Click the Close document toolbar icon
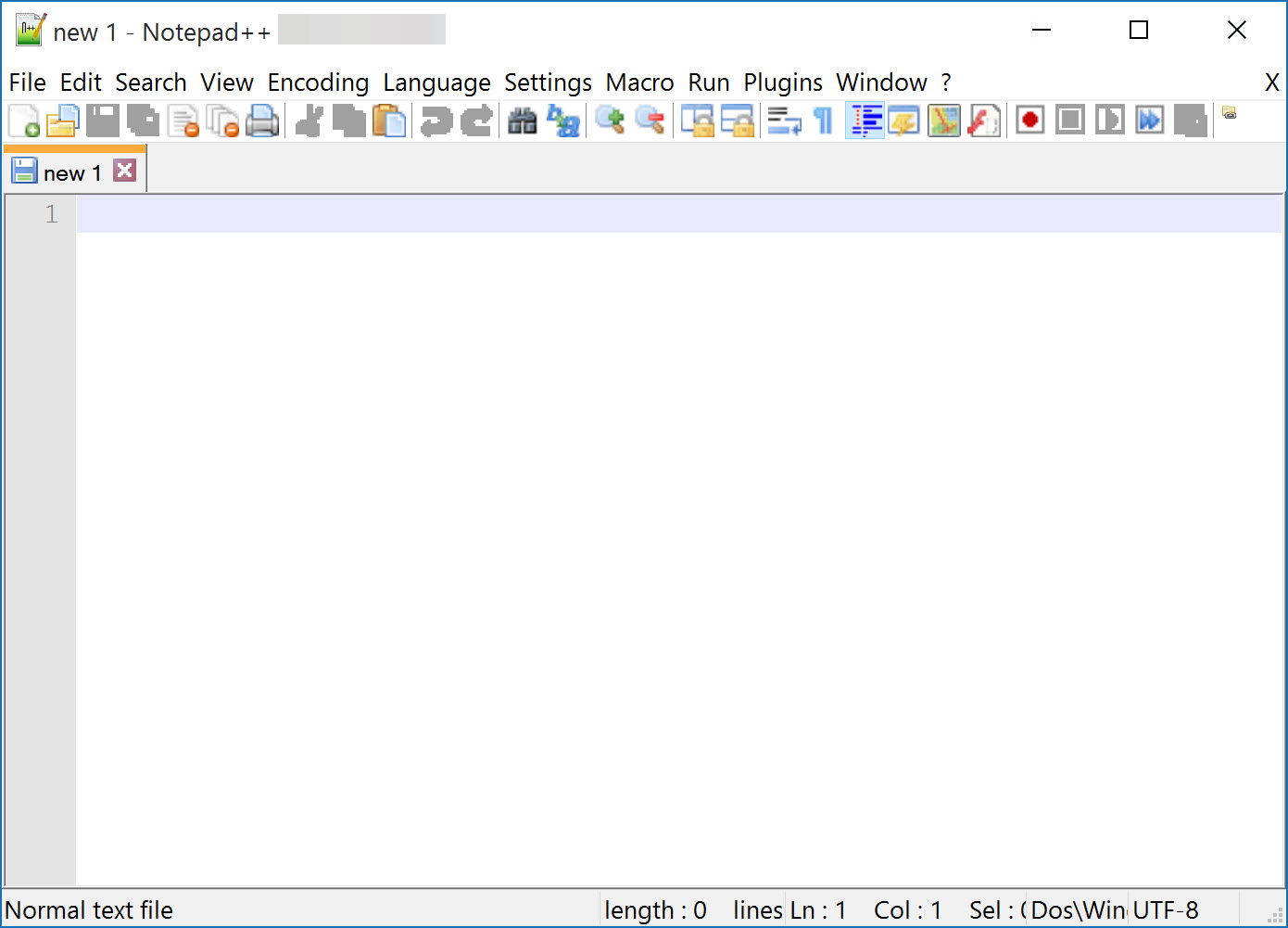1288x928 pixels. point(183,121)
